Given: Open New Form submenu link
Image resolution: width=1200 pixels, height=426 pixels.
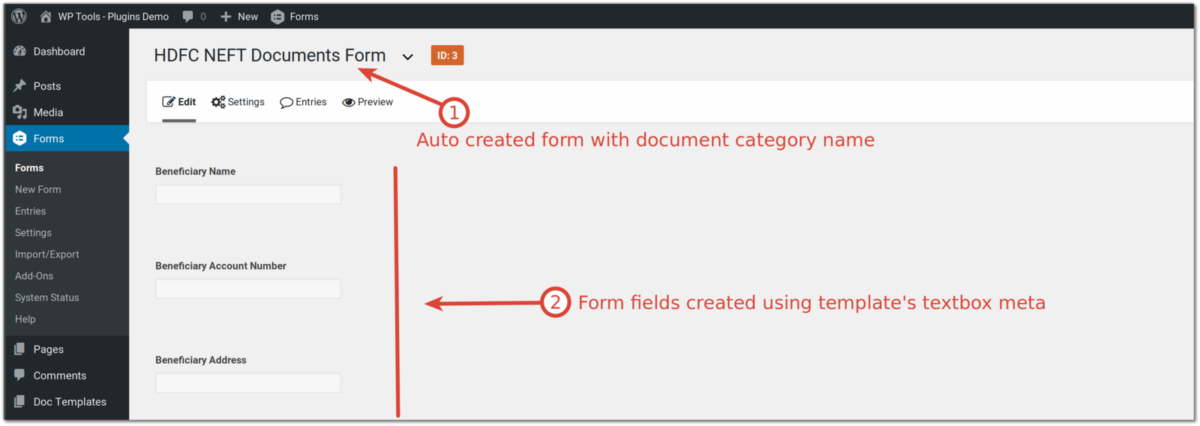Looking at the screenshot, I should point(38,189).
